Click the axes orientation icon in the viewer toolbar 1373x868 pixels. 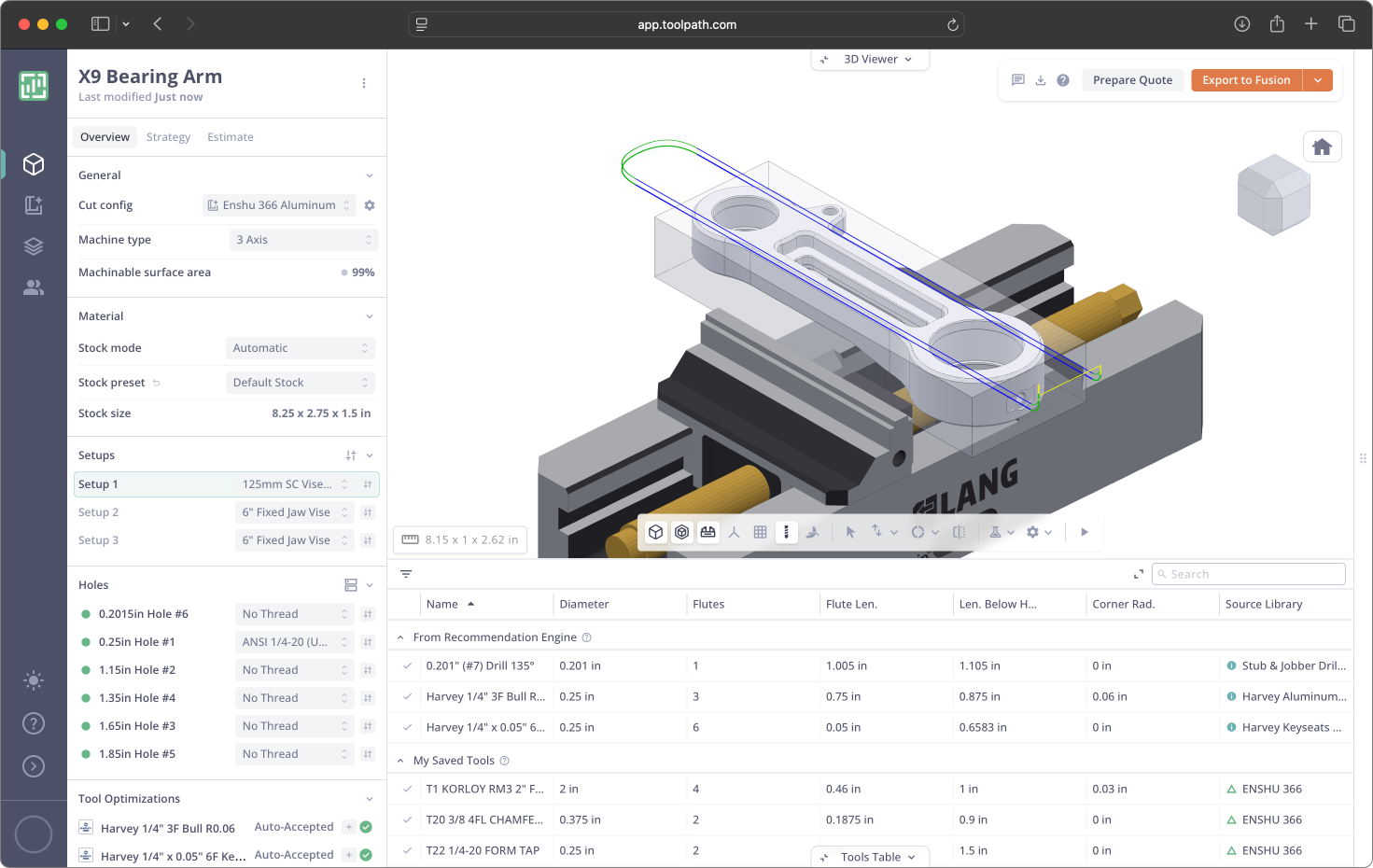[x=735, y=532]
